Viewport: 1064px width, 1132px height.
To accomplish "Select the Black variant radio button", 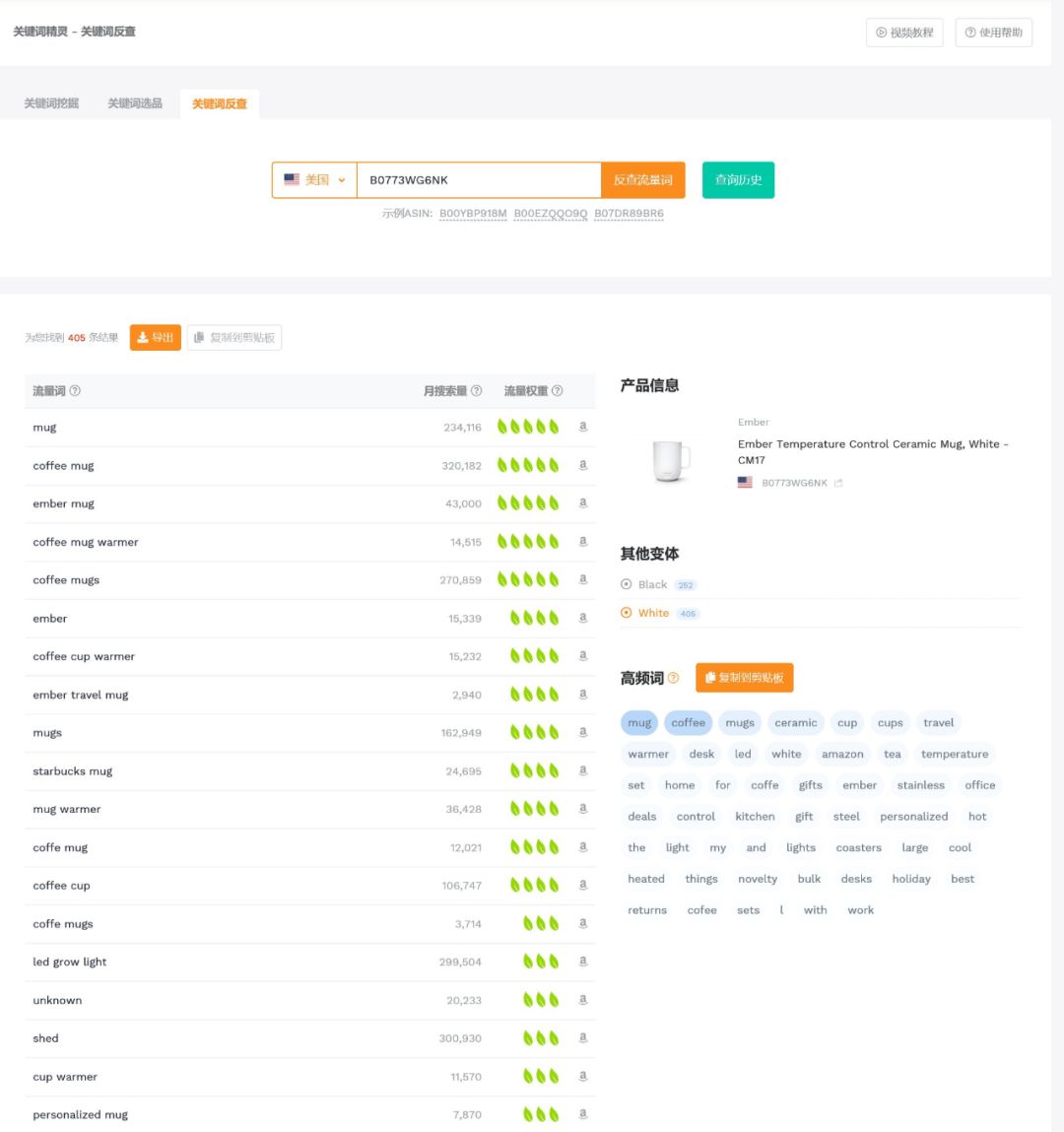I will click(626, 584).
